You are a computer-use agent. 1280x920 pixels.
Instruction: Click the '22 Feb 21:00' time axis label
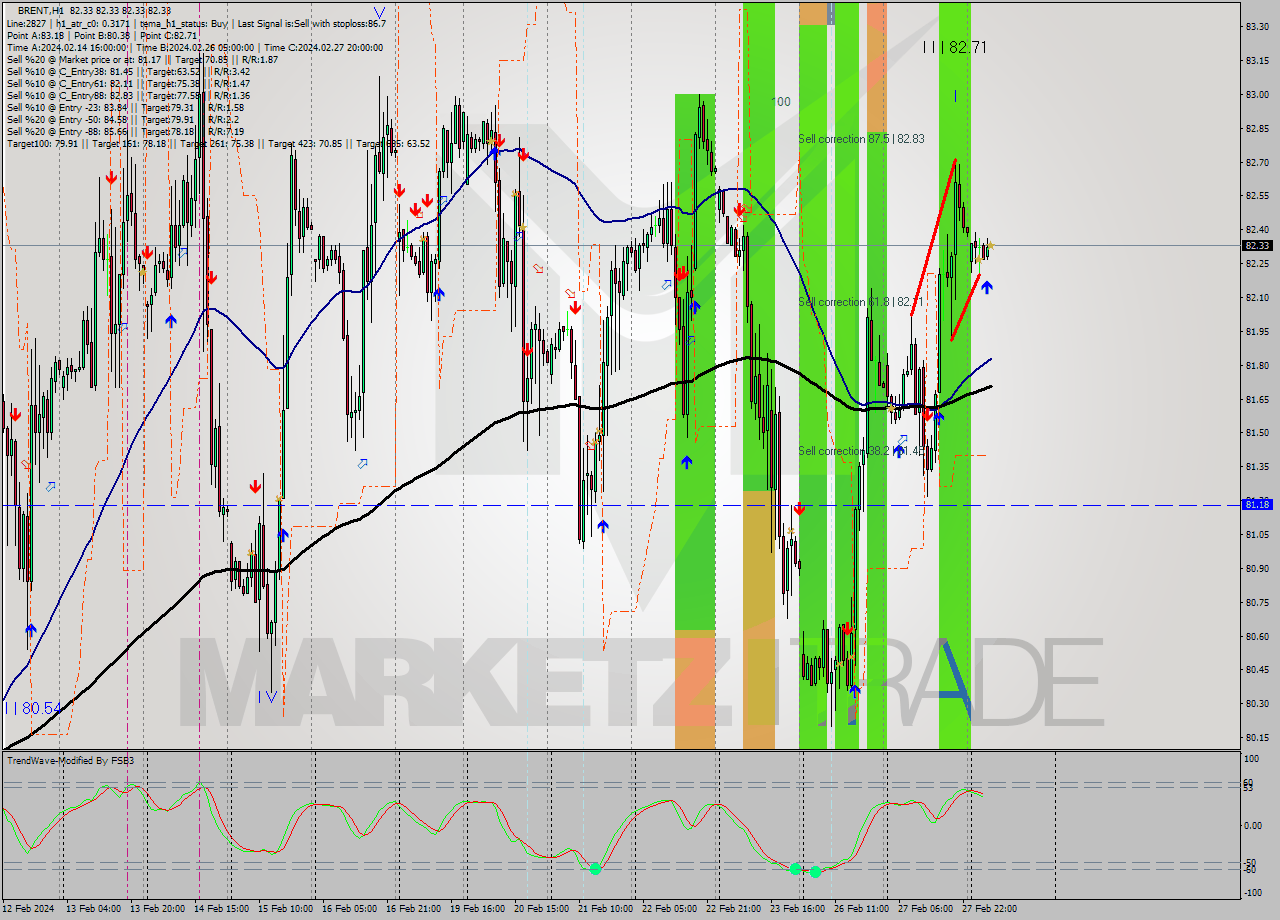click(733, 909)
